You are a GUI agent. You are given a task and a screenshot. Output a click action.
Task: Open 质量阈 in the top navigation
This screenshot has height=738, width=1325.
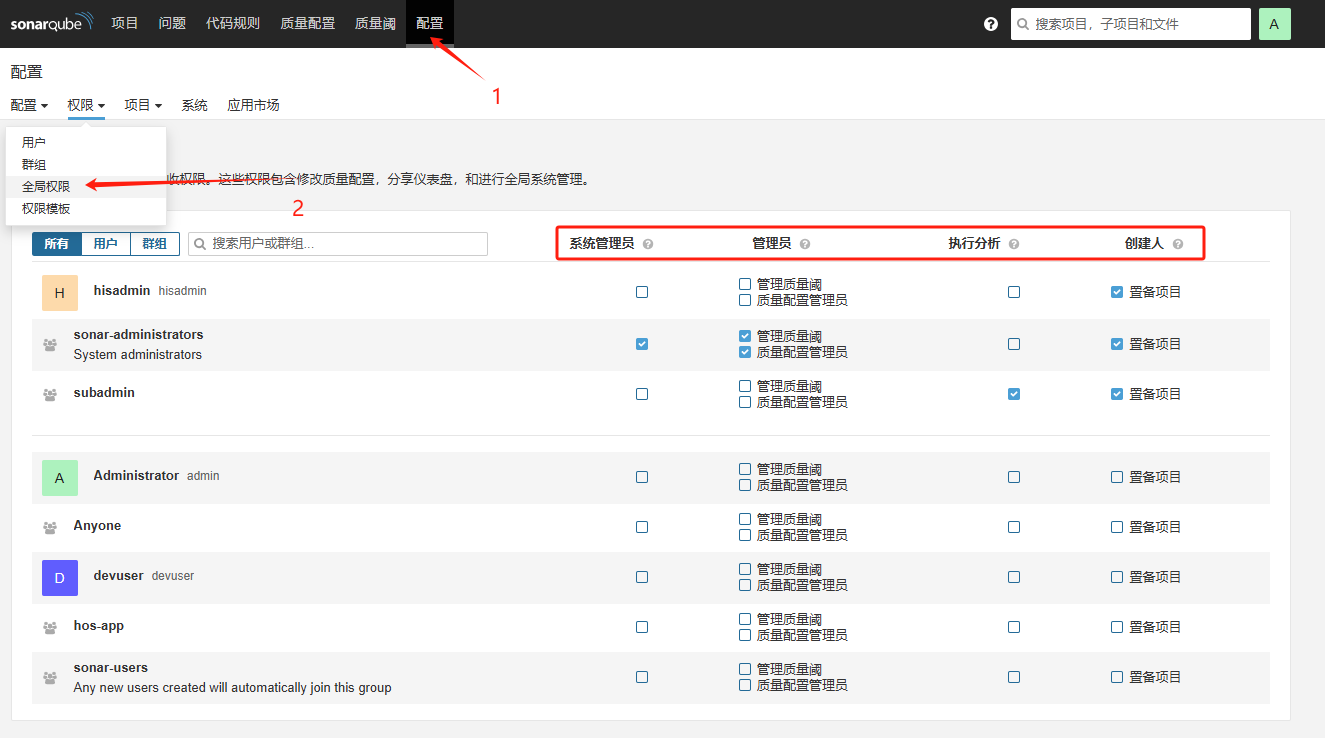[375, 23]
